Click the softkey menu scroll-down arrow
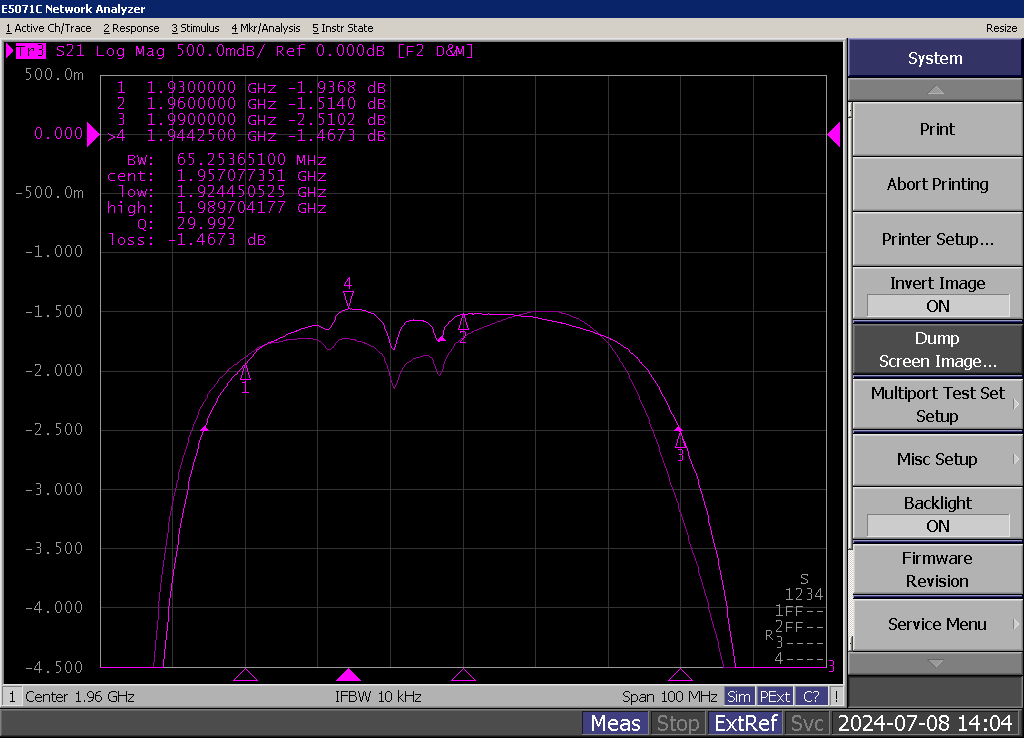The image size is (1024, 738). click(x=936, y=663)
